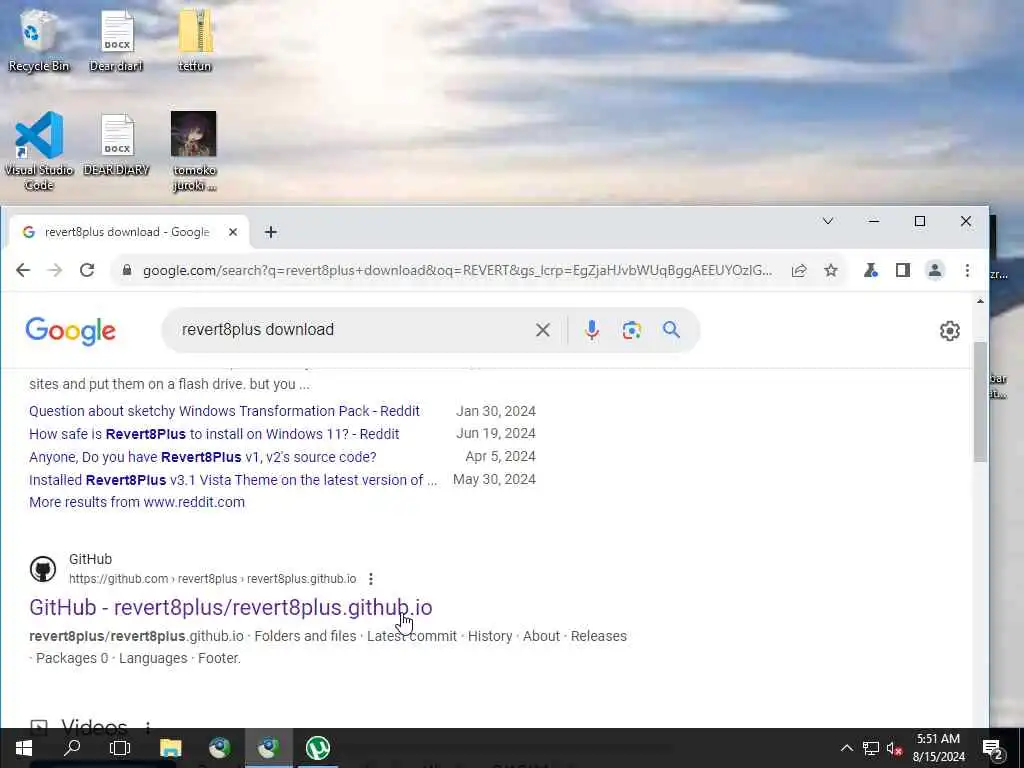The width and height of the screenshot is (1024, 768).
Task: Click the address bar URL
Action: [457, 270]
